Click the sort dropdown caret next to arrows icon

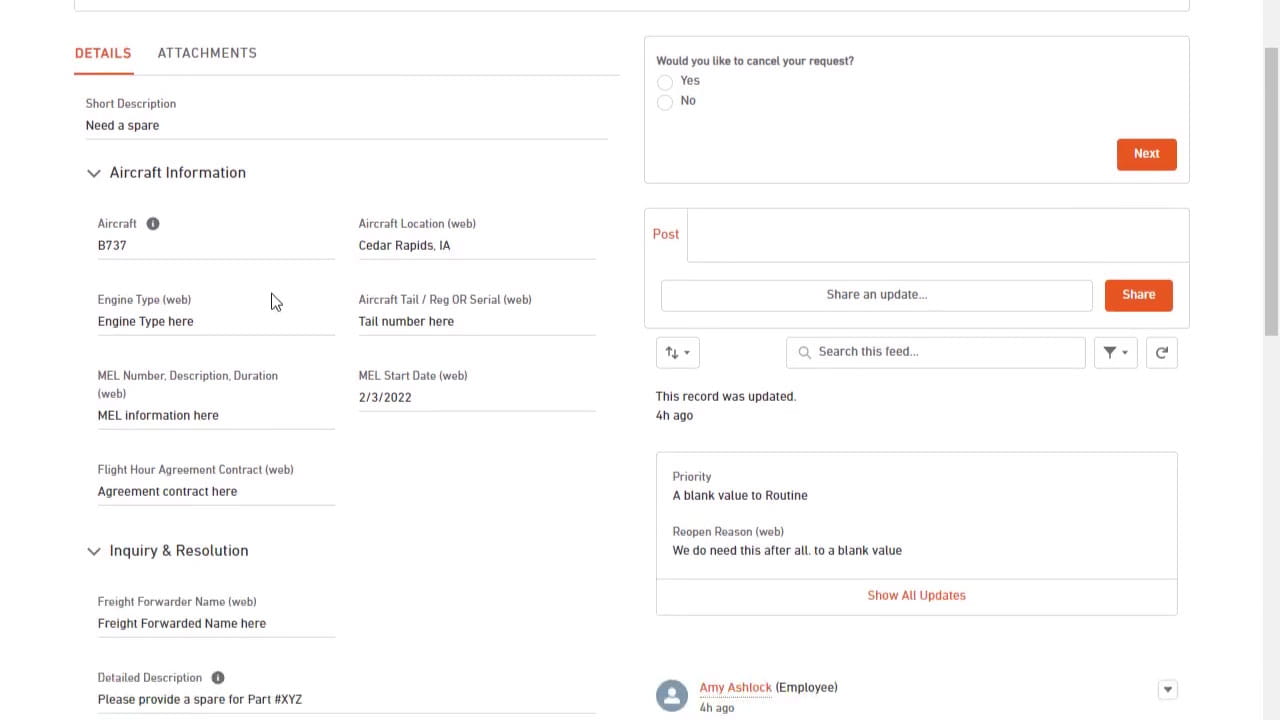click(686, 352)
